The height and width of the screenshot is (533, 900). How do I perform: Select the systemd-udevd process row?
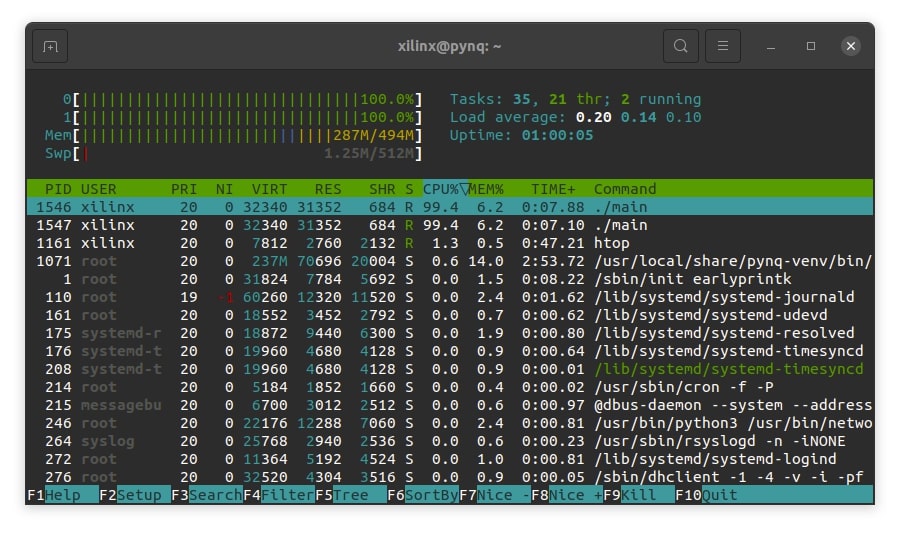(450, 315)
